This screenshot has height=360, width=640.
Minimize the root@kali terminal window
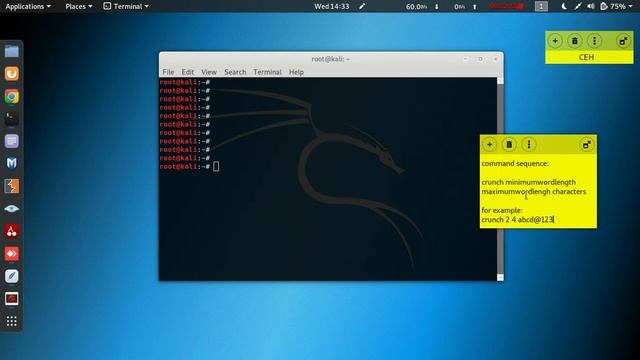[465, 59]
